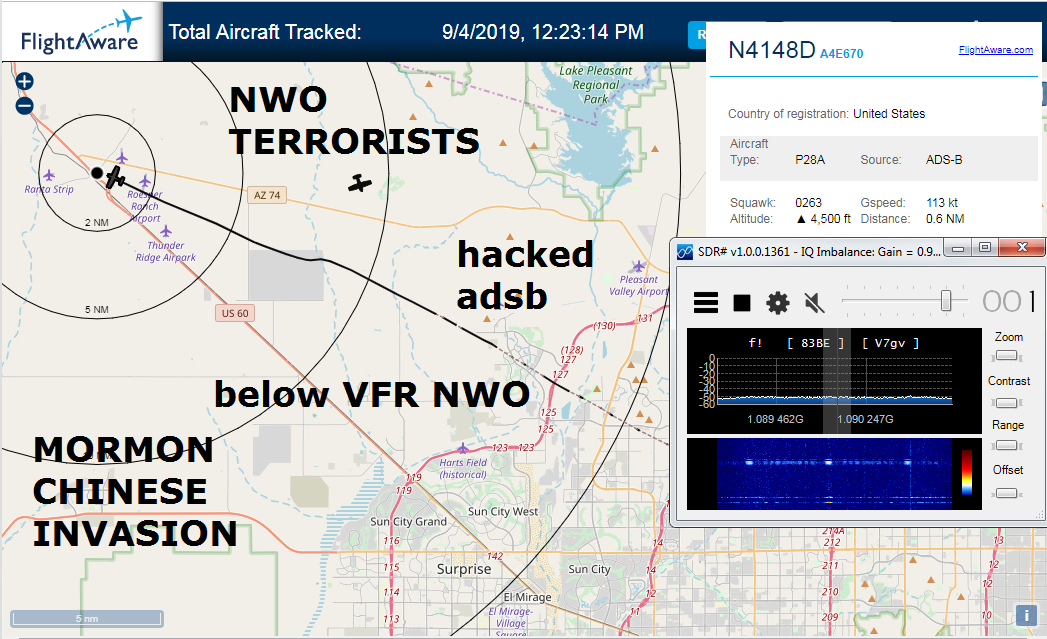
Task: Click the SDR# app icon in title bar
Action: (685, 252)
